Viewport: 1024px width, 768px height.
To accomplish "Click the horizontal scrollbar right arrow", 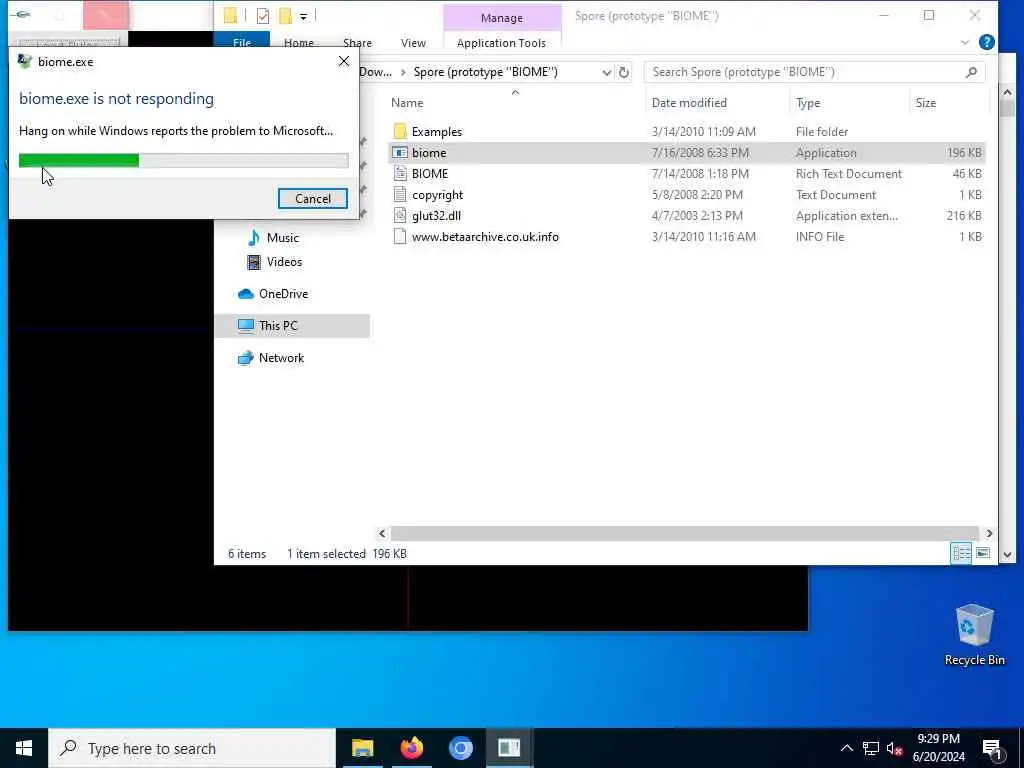I will click(x=989, y=534).
